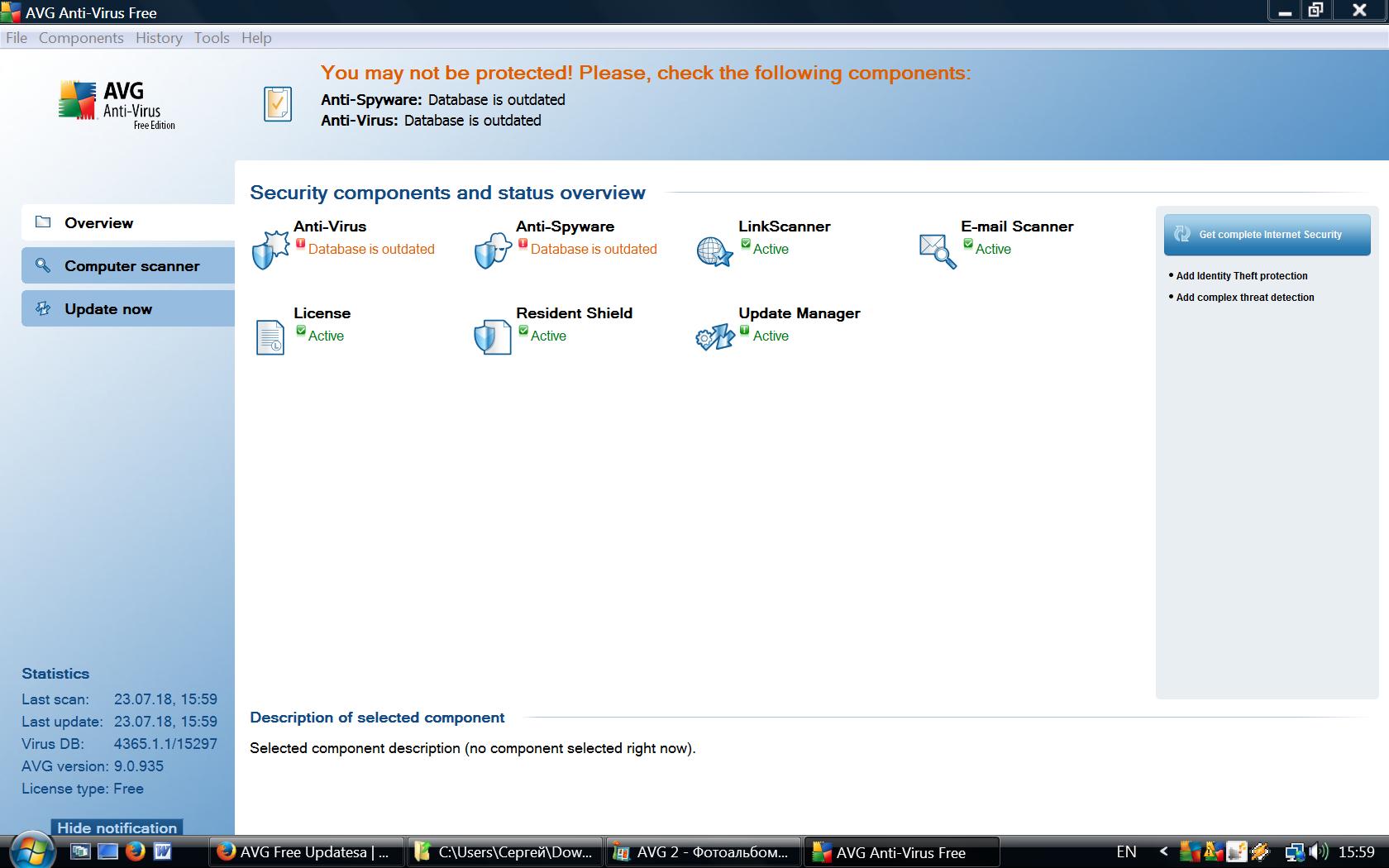Launch Firefox from the taskbar quick launch

pos(136,851)
